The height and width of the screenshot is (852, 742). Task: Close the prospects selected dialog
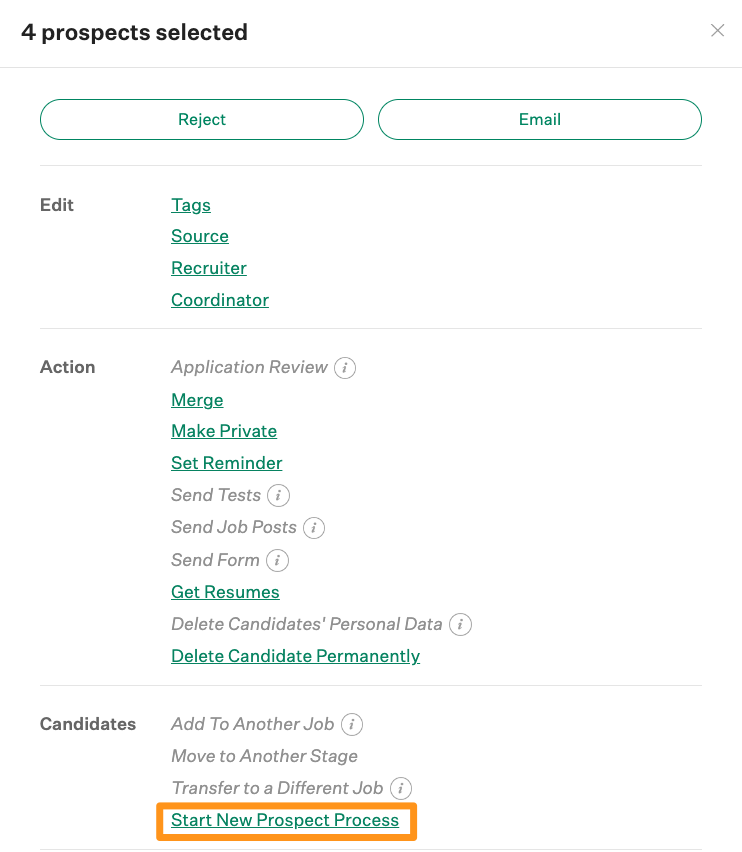point(718,30)
